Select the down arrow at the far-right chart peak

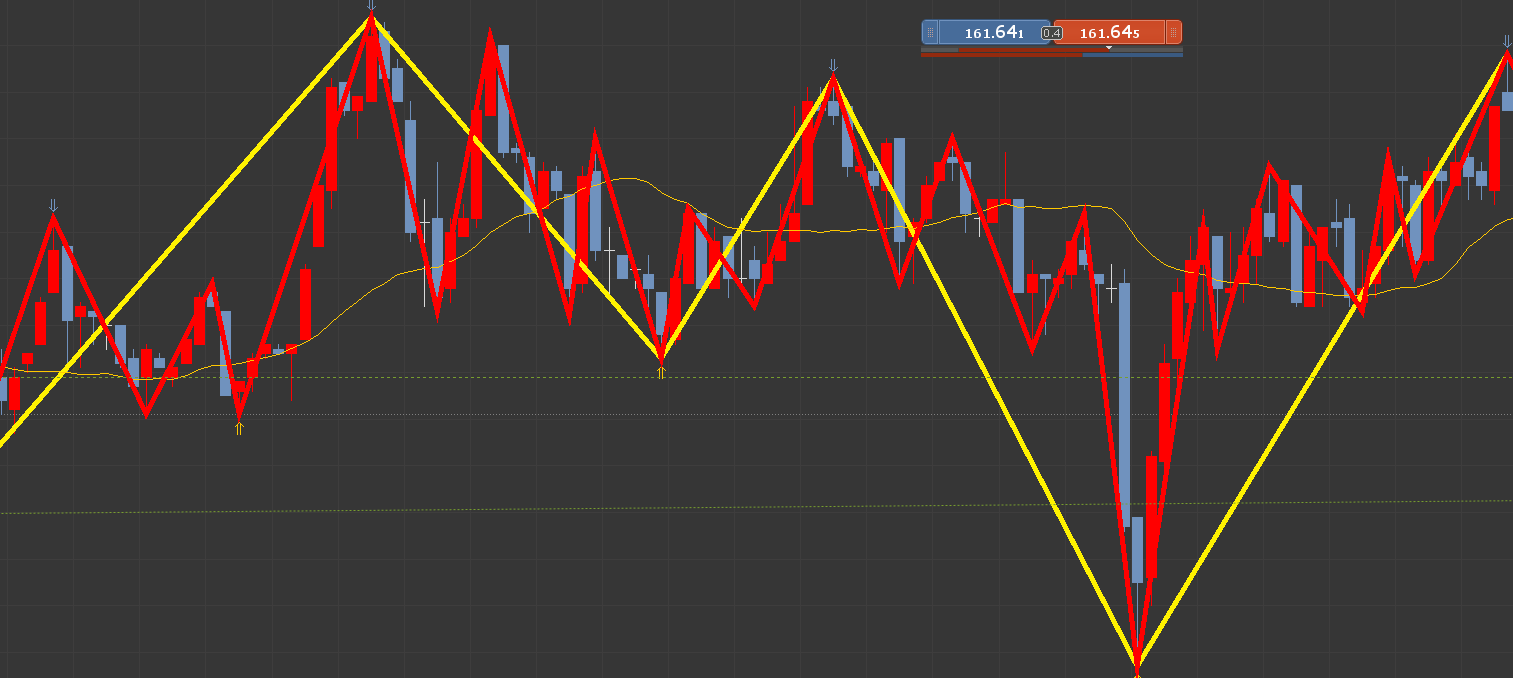[1507, 42]
